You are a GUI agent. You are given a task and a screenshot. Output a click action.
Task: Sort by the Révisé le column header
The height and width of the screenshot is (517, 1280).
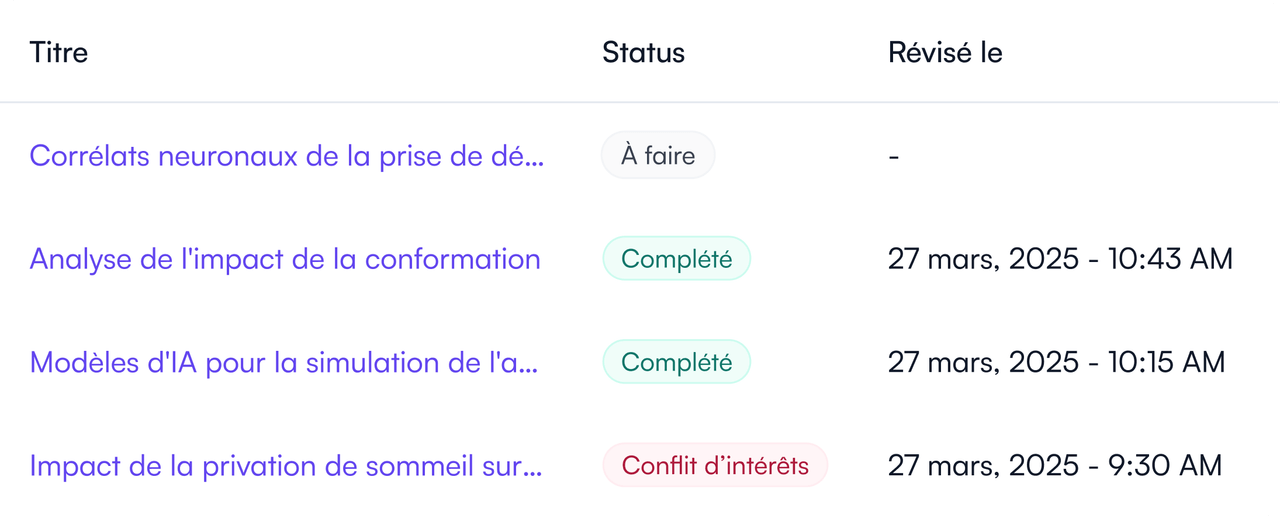tap(945, 52)
